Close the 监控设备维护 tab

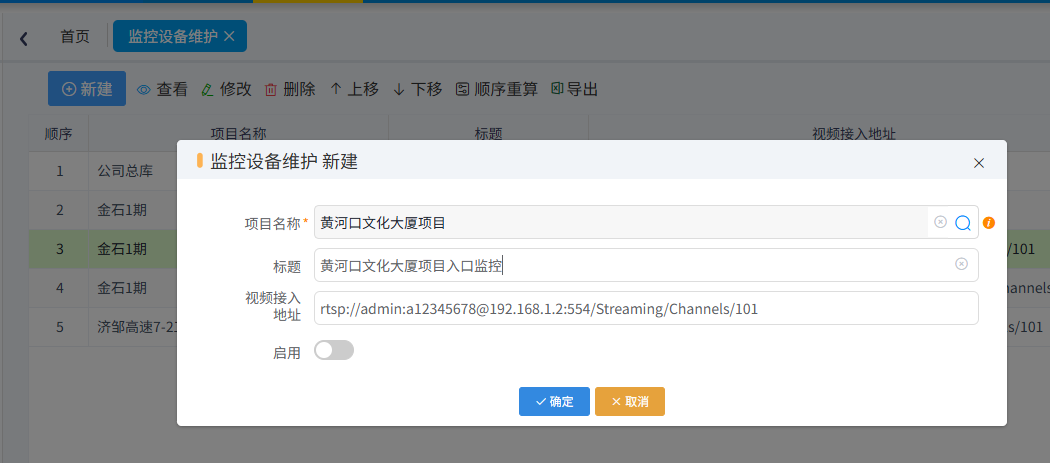pyautogui.click(x=229, y=36)
